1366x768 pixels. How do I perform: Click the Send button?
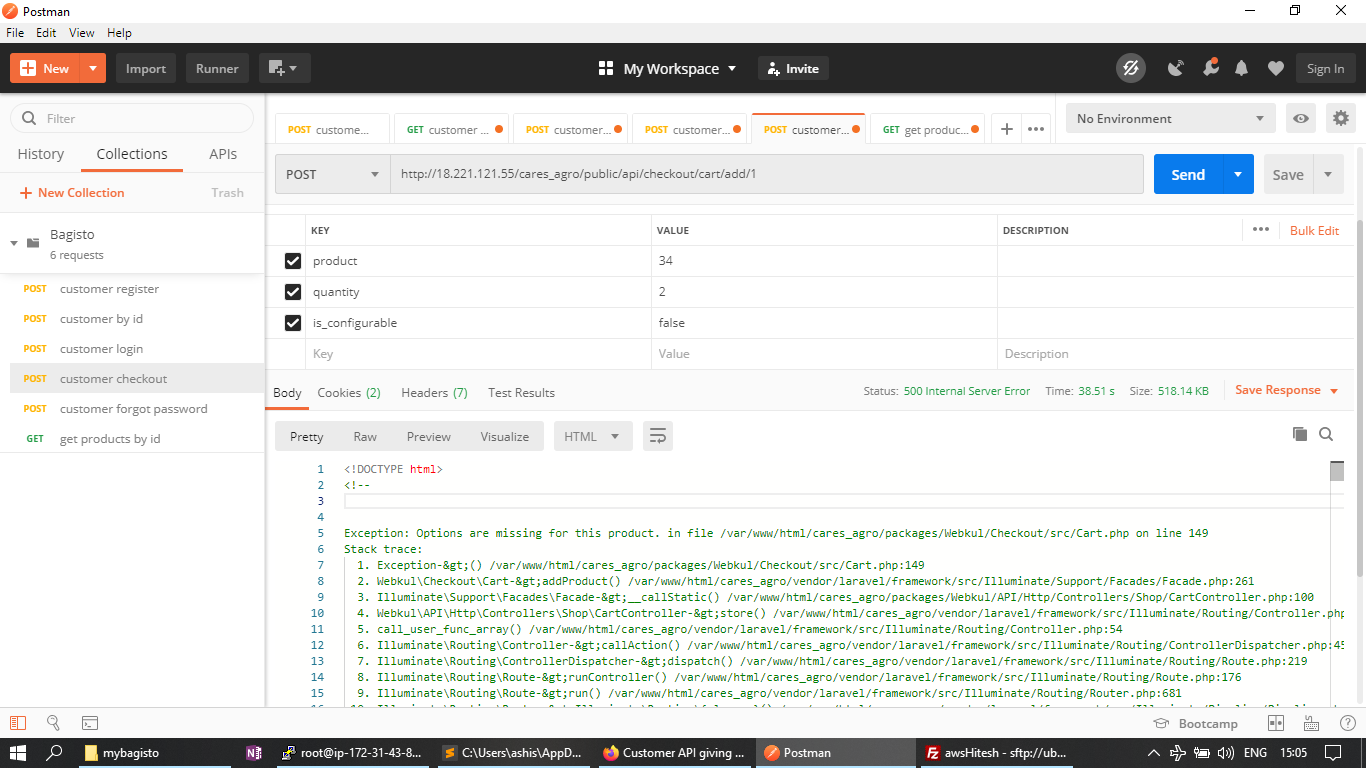[x=1188, y=174]
